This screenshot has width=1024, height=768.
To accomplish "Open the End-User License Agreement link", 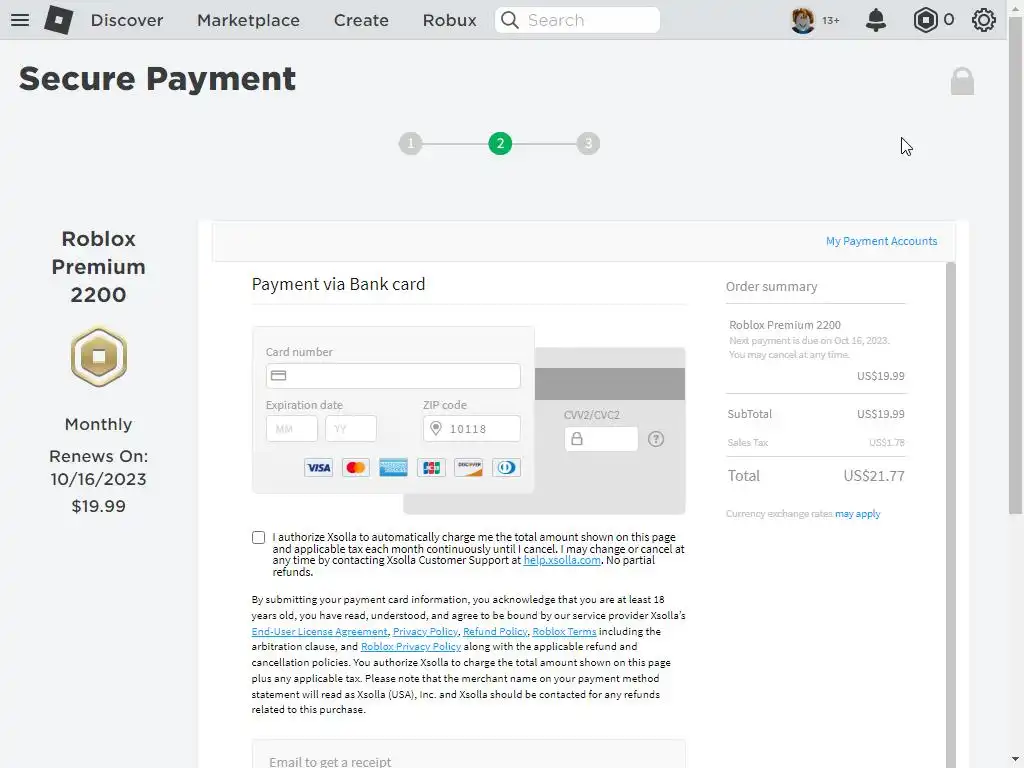I will point(319,632).
